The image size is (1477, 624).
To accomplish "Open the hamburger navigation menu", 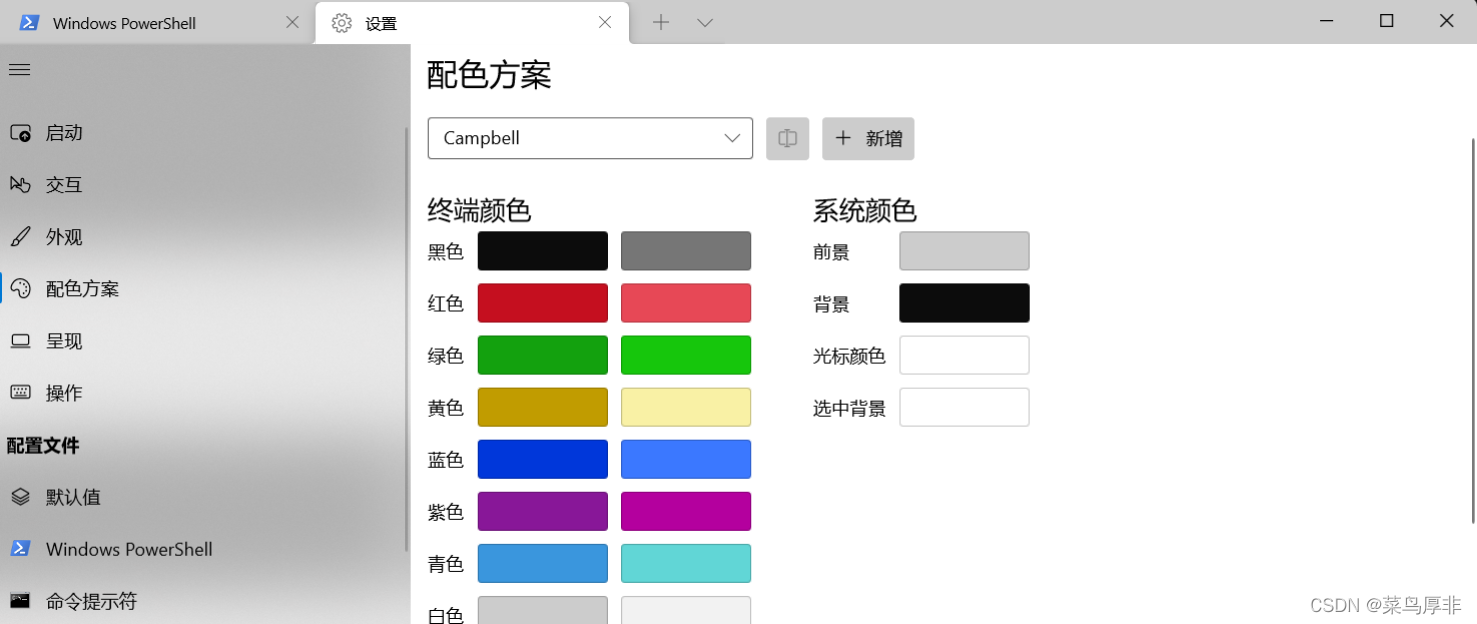I will 18,69.
